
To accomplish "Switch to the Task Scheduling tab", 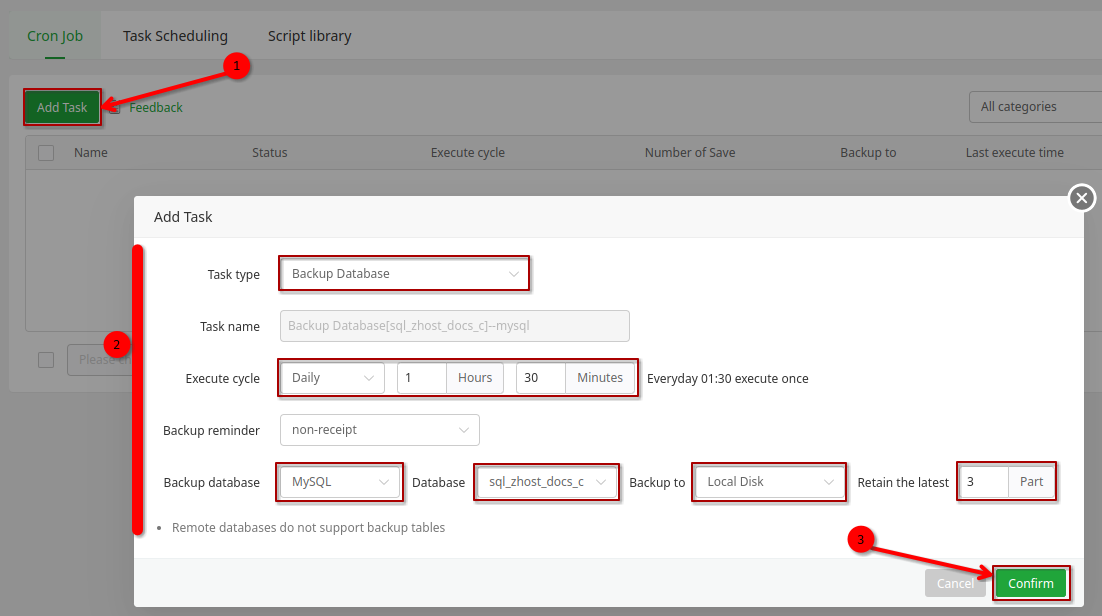I will coord(175,36).
